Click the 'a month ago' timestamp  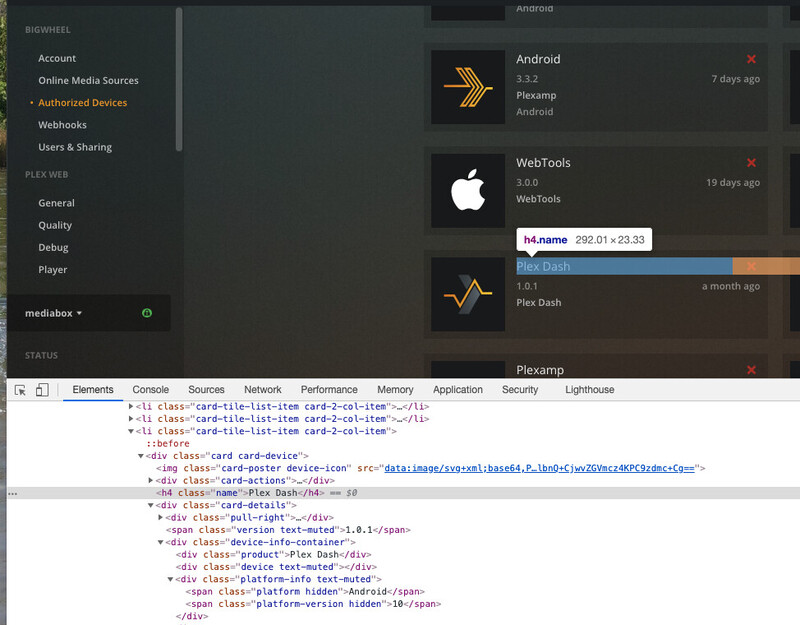point(731,286)
